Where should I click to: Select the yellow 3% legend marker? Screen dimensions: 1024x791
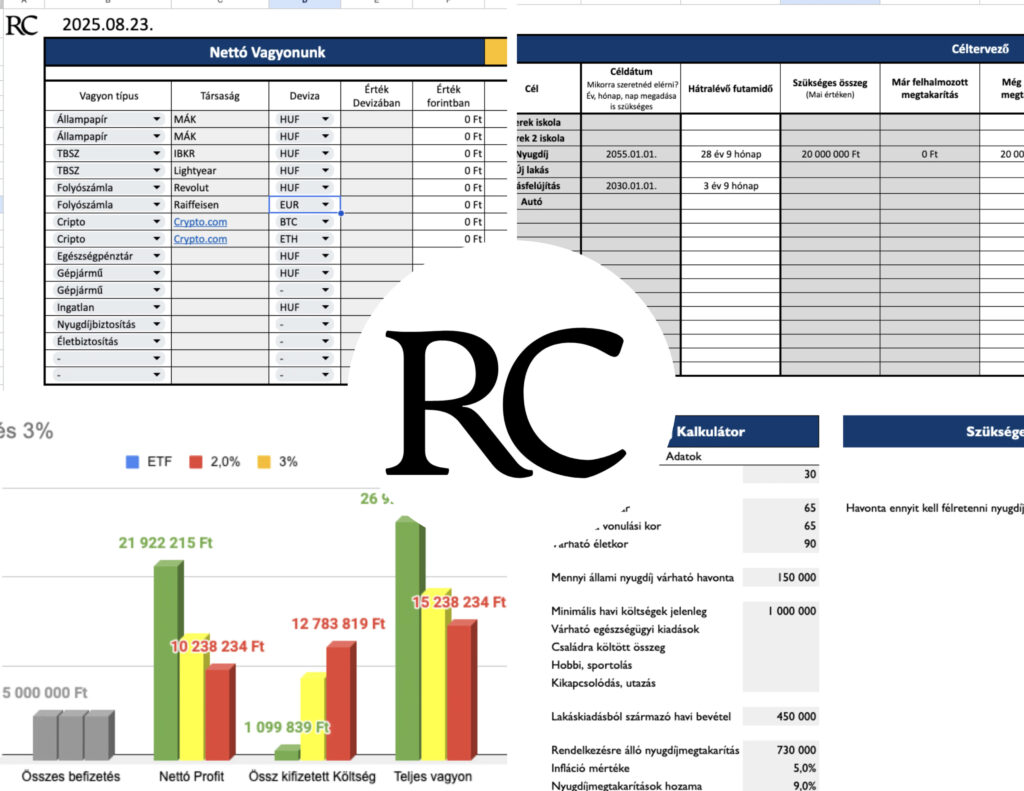265,461
